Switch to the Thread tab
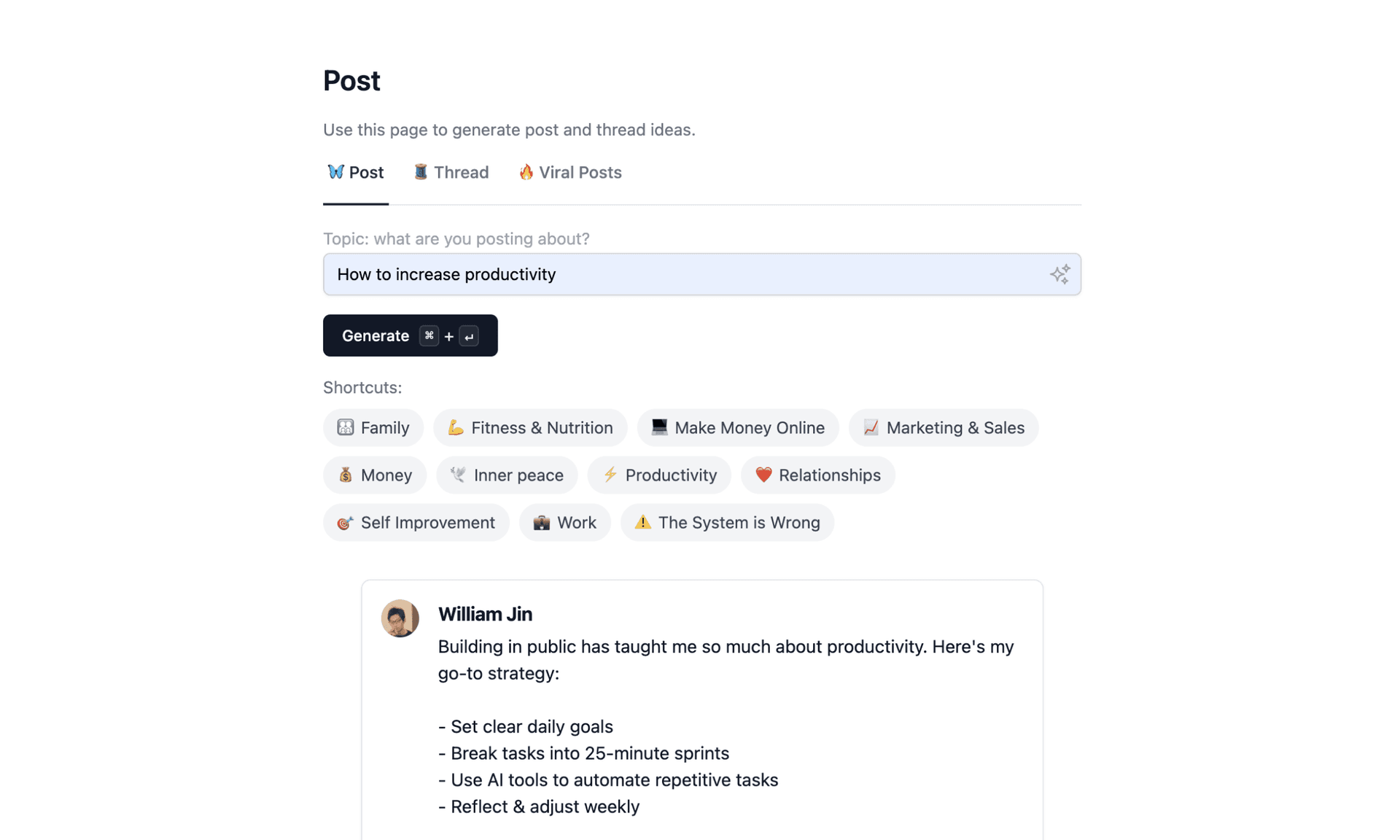 coord(451,173)
